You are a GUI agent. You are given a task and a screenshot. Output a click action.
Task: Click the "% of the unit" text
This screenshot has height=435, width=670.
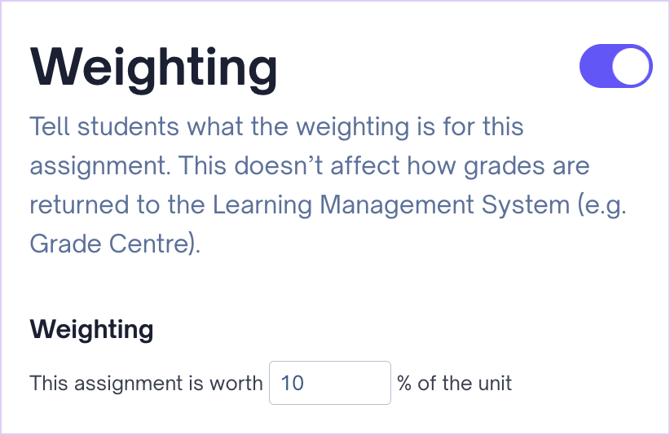pyautogui.click(x=454, y=383)
